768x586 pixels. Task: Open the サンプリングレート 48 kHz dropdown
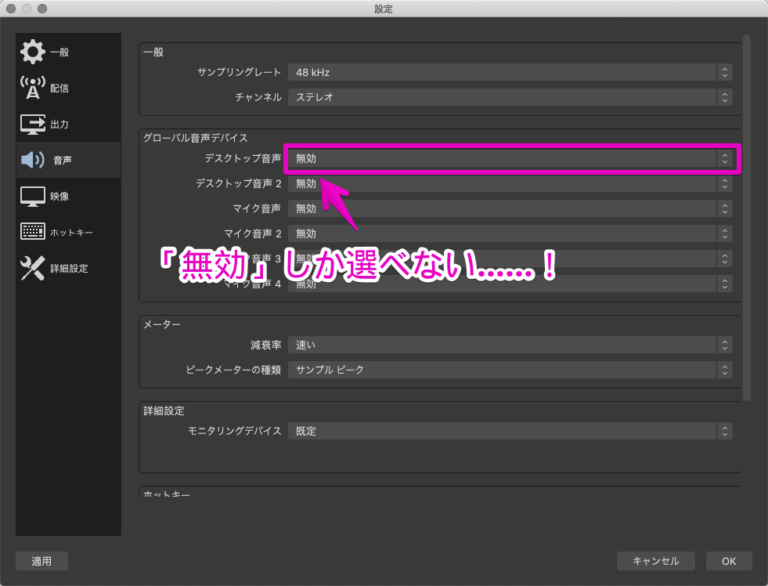click(510, 72)
